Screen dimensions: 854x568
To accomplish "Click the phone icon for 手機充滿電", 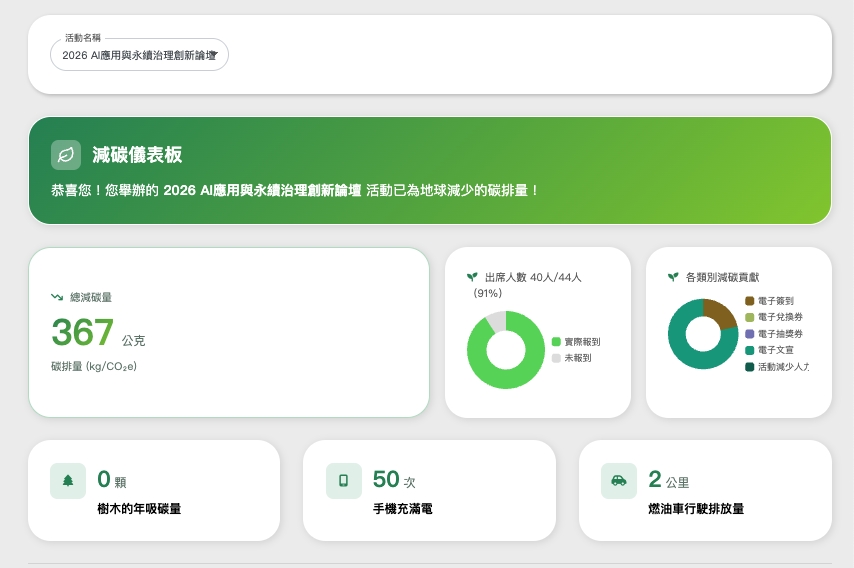I will click(343, 480).
